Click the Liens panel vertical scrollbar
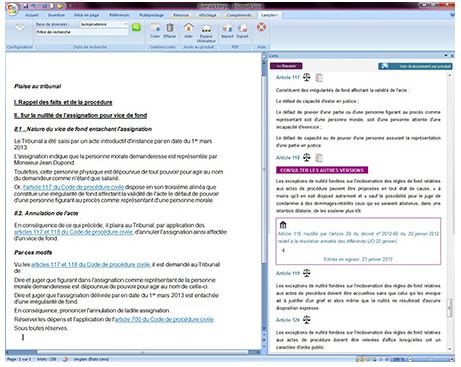Image resolution: width=461 pixels, height=367 pixels. pyautogui.click(x=450, y=307)
